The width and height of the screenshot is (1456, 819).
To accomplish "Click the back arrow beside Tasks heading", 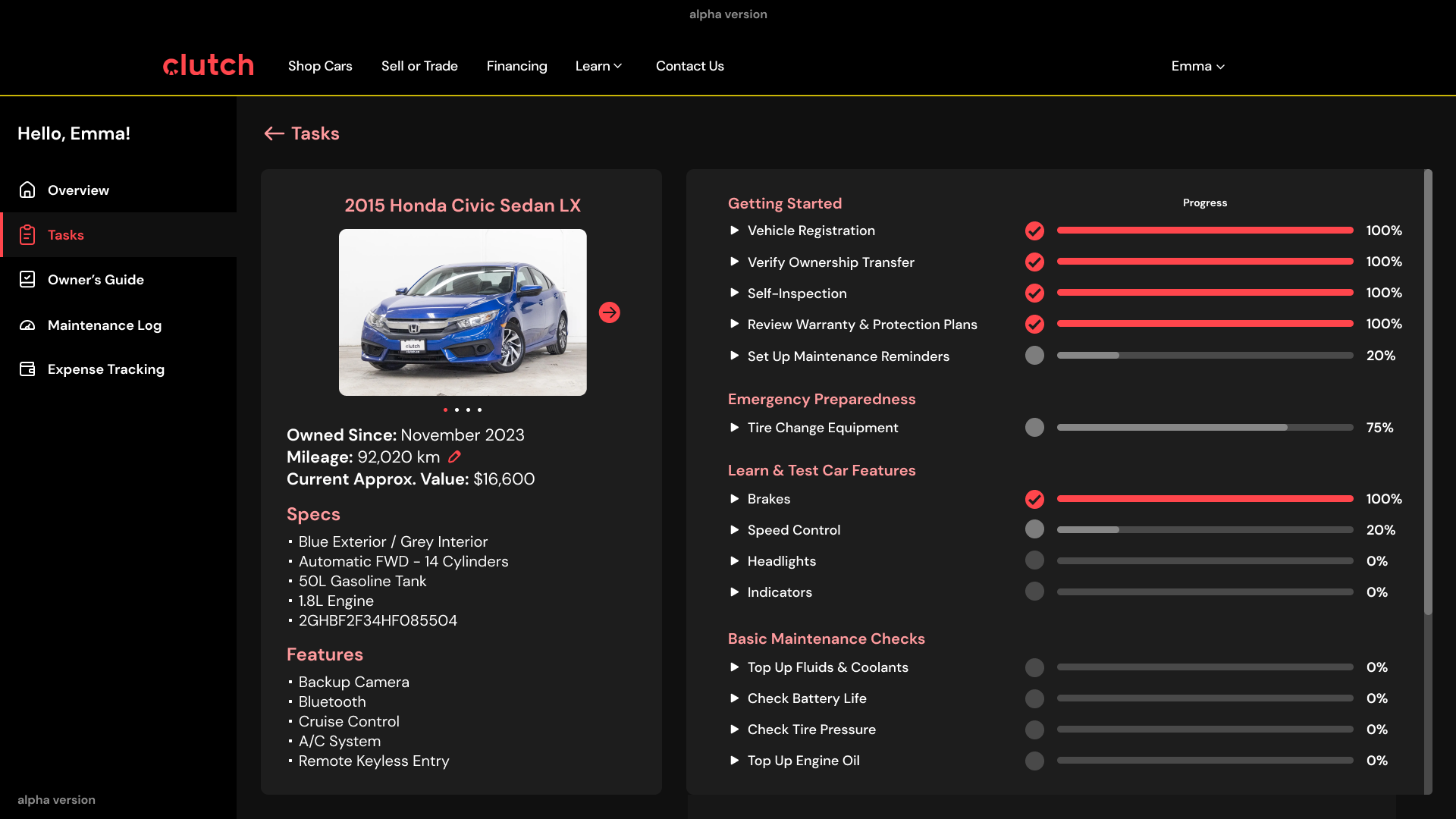I will [x=274, y=133].
